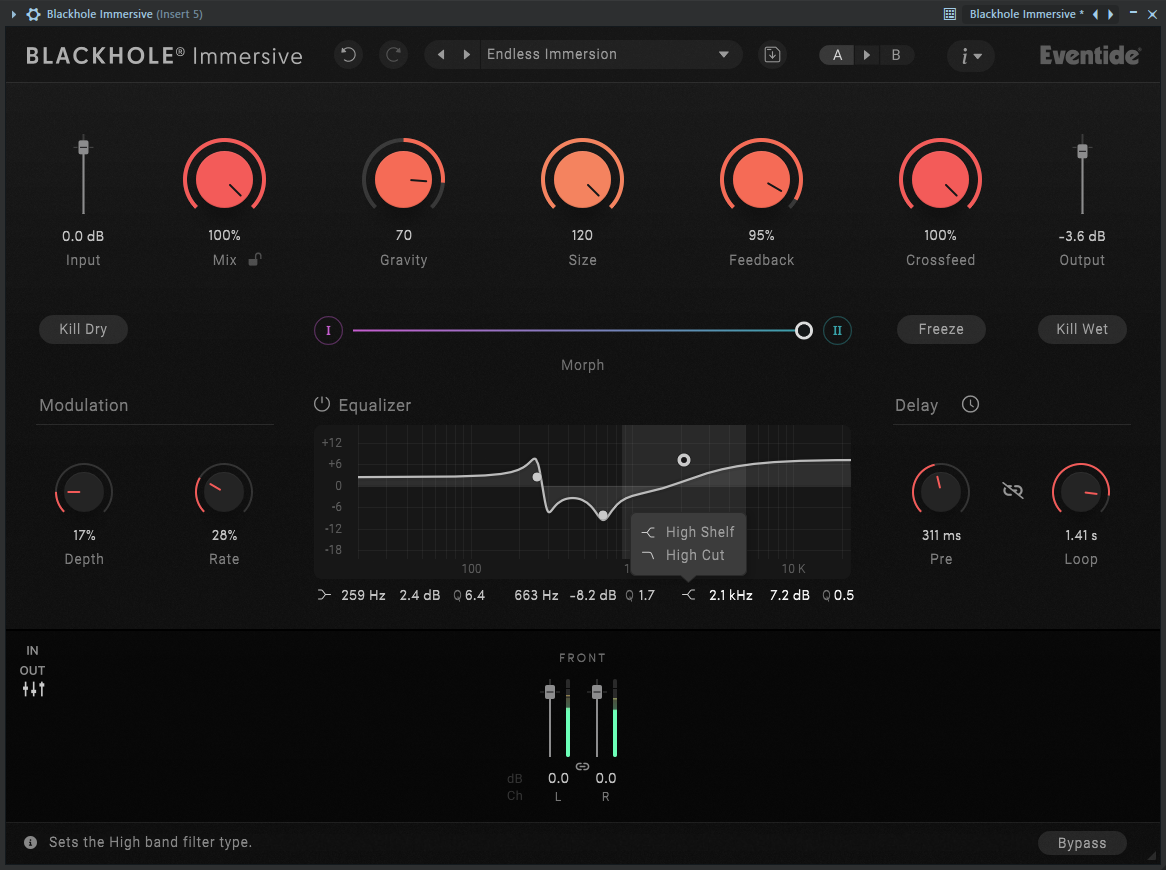Open the high band filter type selector

(x=689, y=595)
